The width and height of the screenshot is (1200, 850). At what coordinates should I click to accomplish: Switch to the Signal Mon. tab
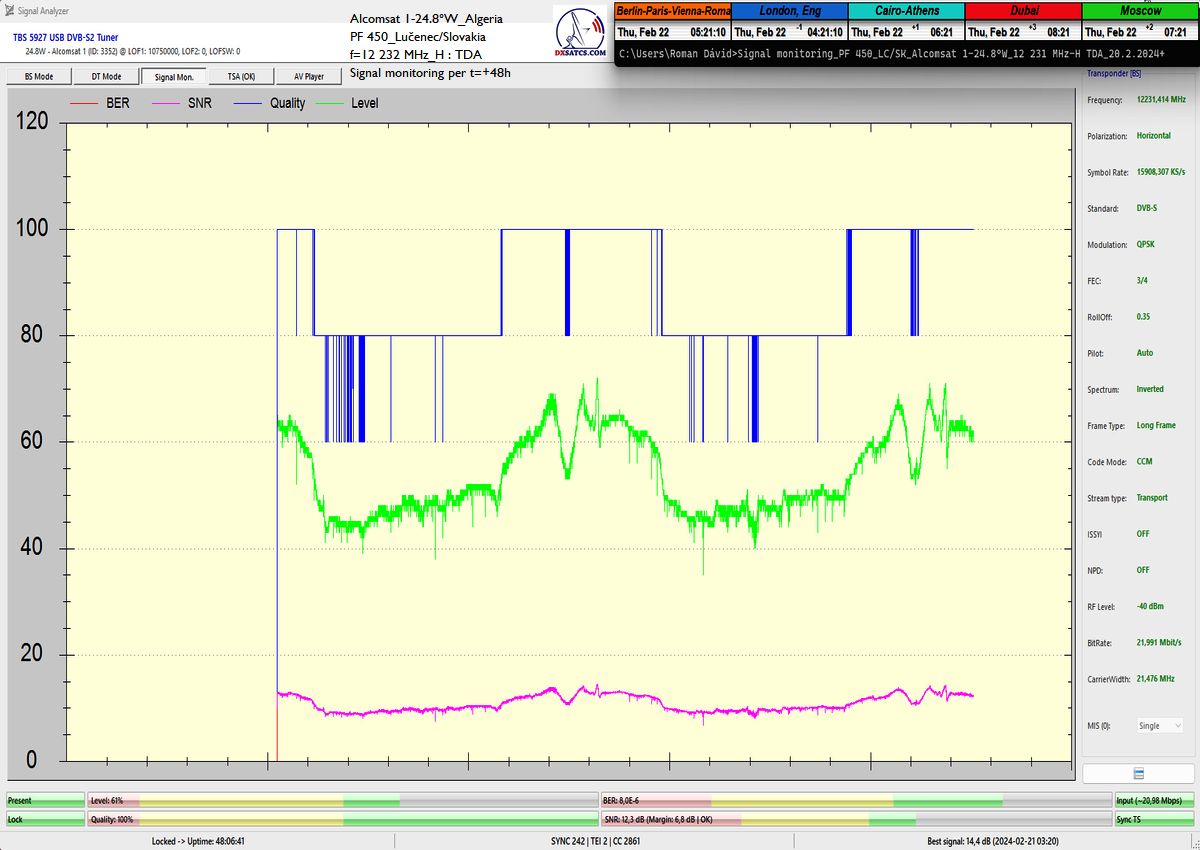(x=173, y=76)
